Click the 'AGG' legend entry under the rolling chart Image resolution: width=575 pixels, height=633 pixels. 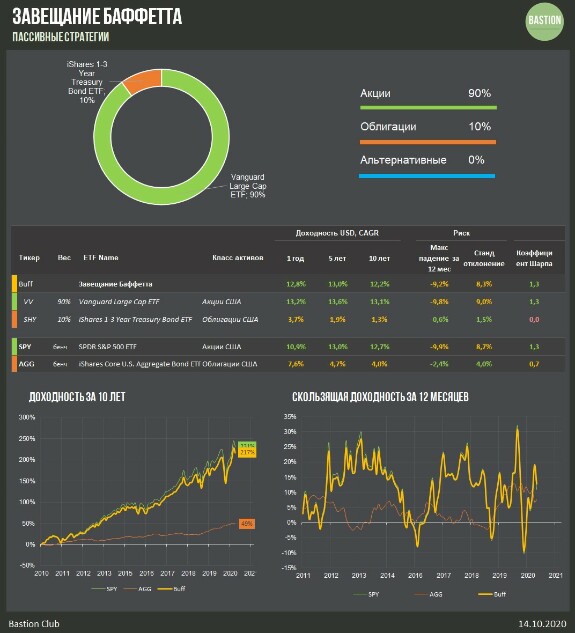point(428,594)
